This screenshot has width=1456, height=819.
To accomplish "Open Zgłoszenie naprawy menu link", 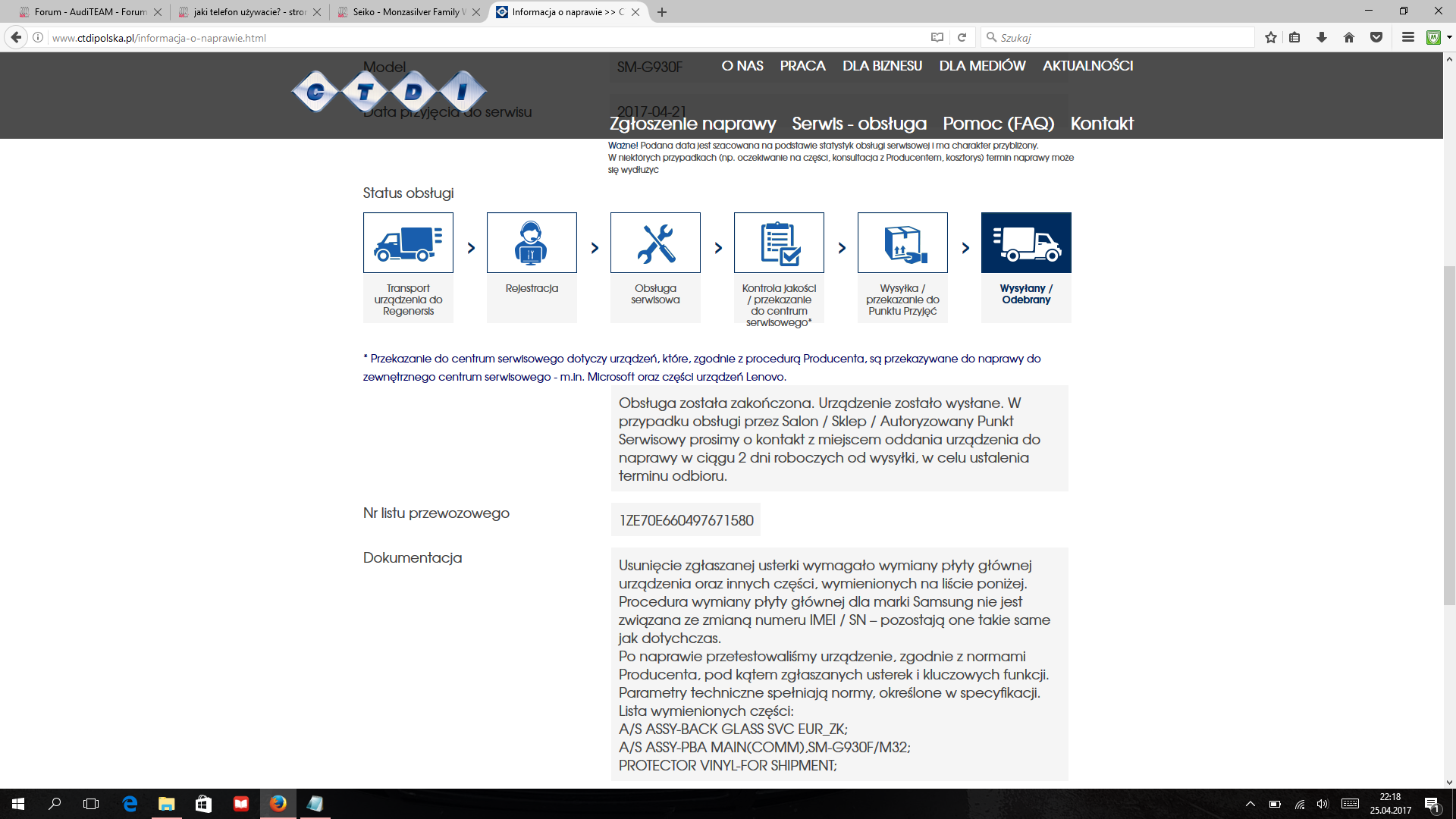I will [x=692, y=124].
